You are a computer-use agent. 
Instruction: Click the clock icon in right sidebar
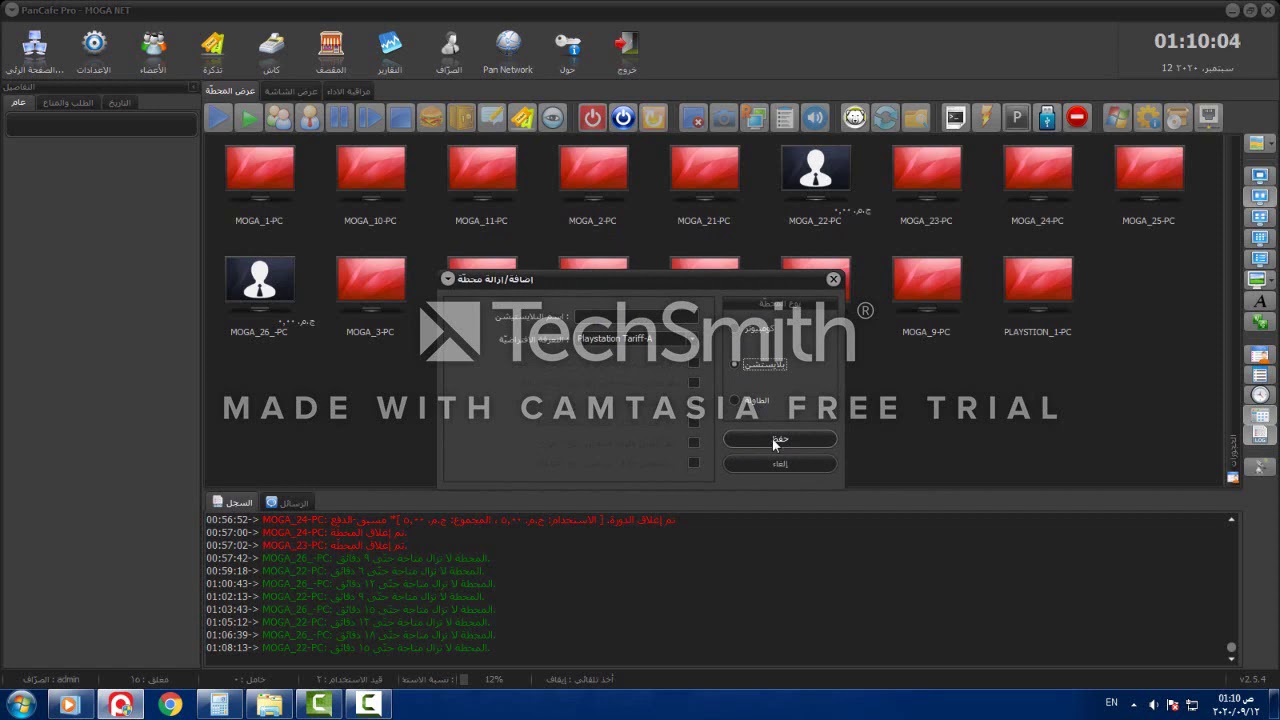click(x=1260, y=395)
